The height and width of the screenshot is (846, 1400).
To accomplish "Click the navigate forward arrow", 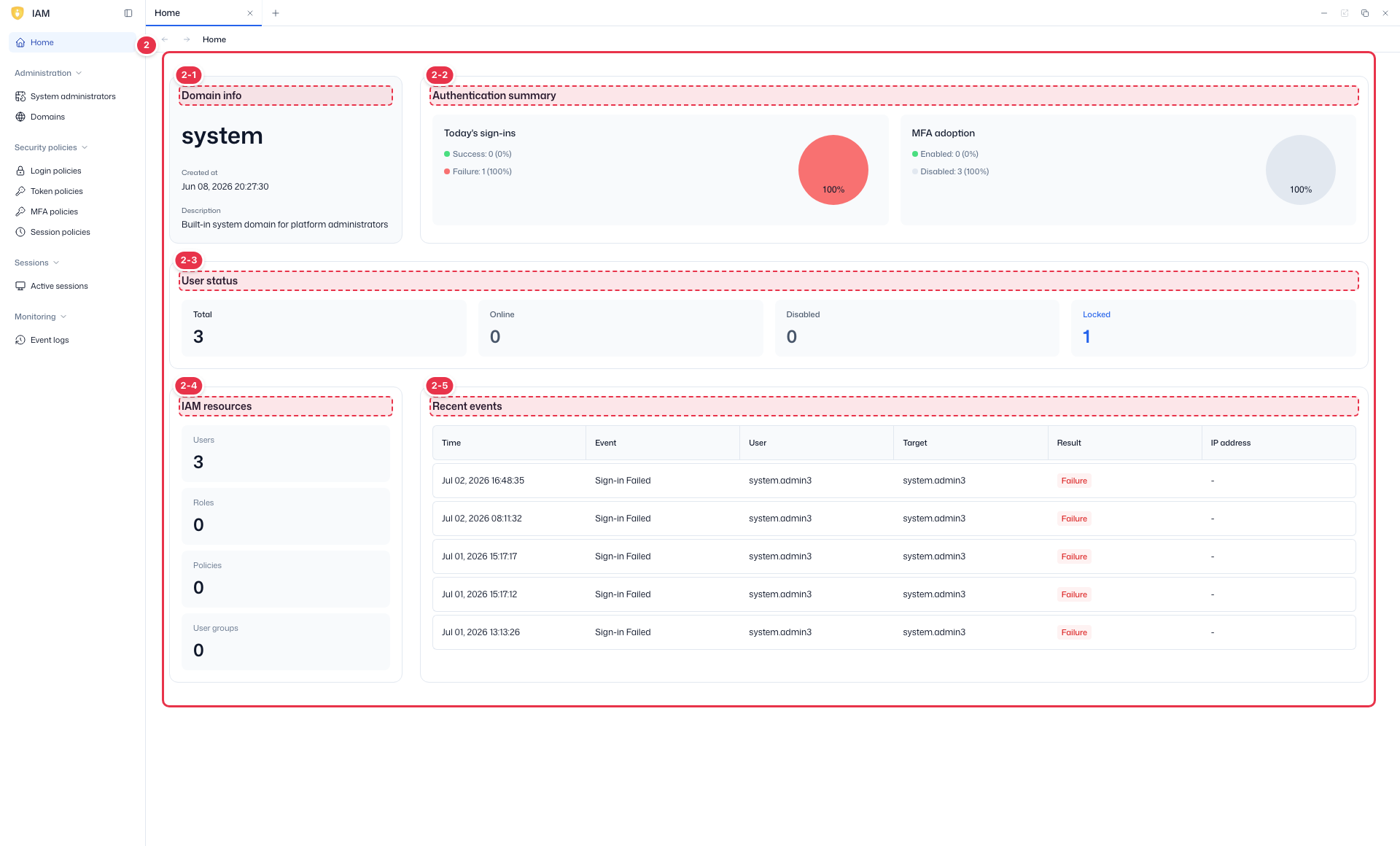I will coord(187,39).
